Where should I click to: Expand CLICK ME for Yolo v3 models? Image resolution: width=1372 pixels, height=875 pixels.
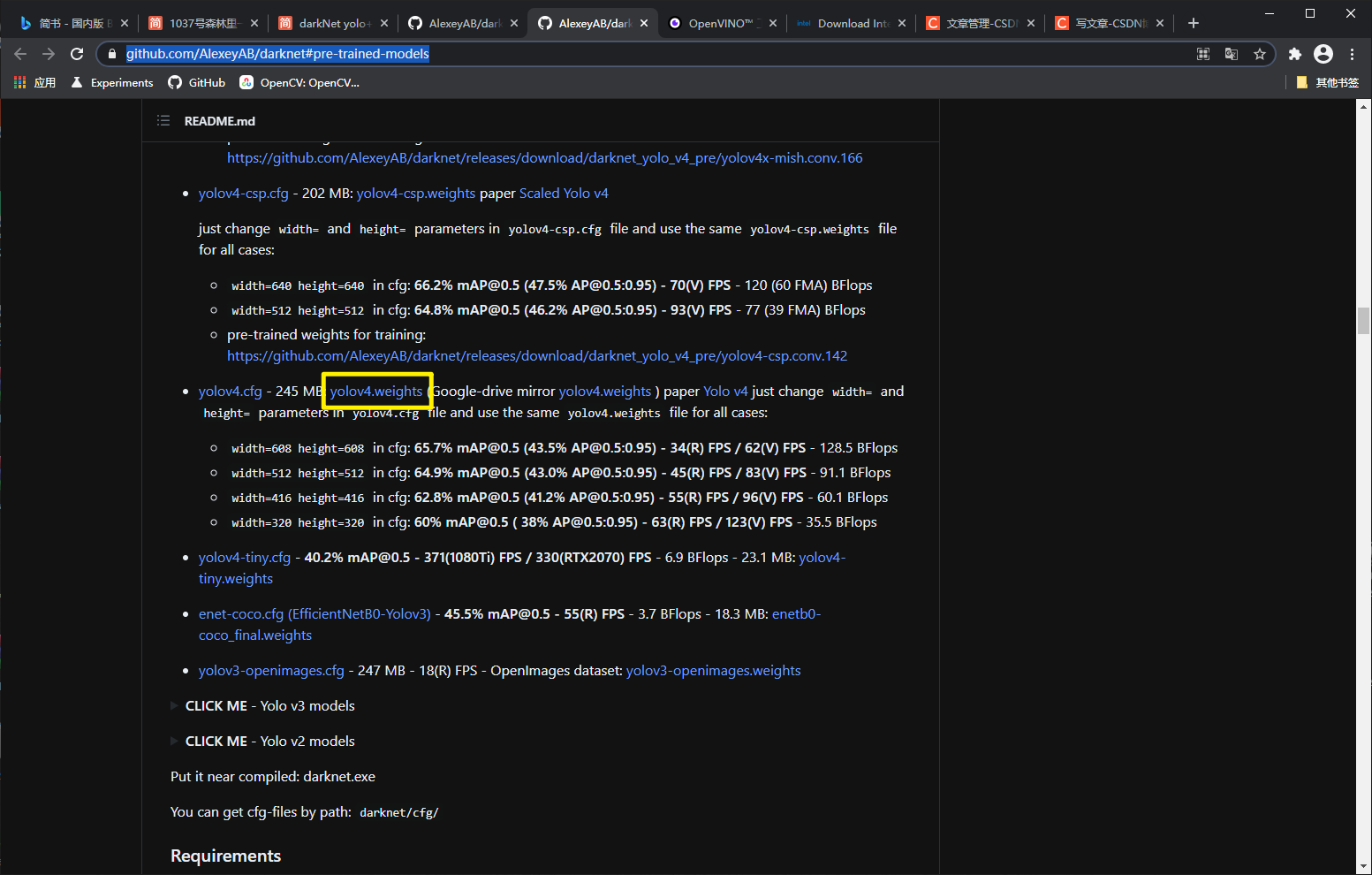(216, 705)
